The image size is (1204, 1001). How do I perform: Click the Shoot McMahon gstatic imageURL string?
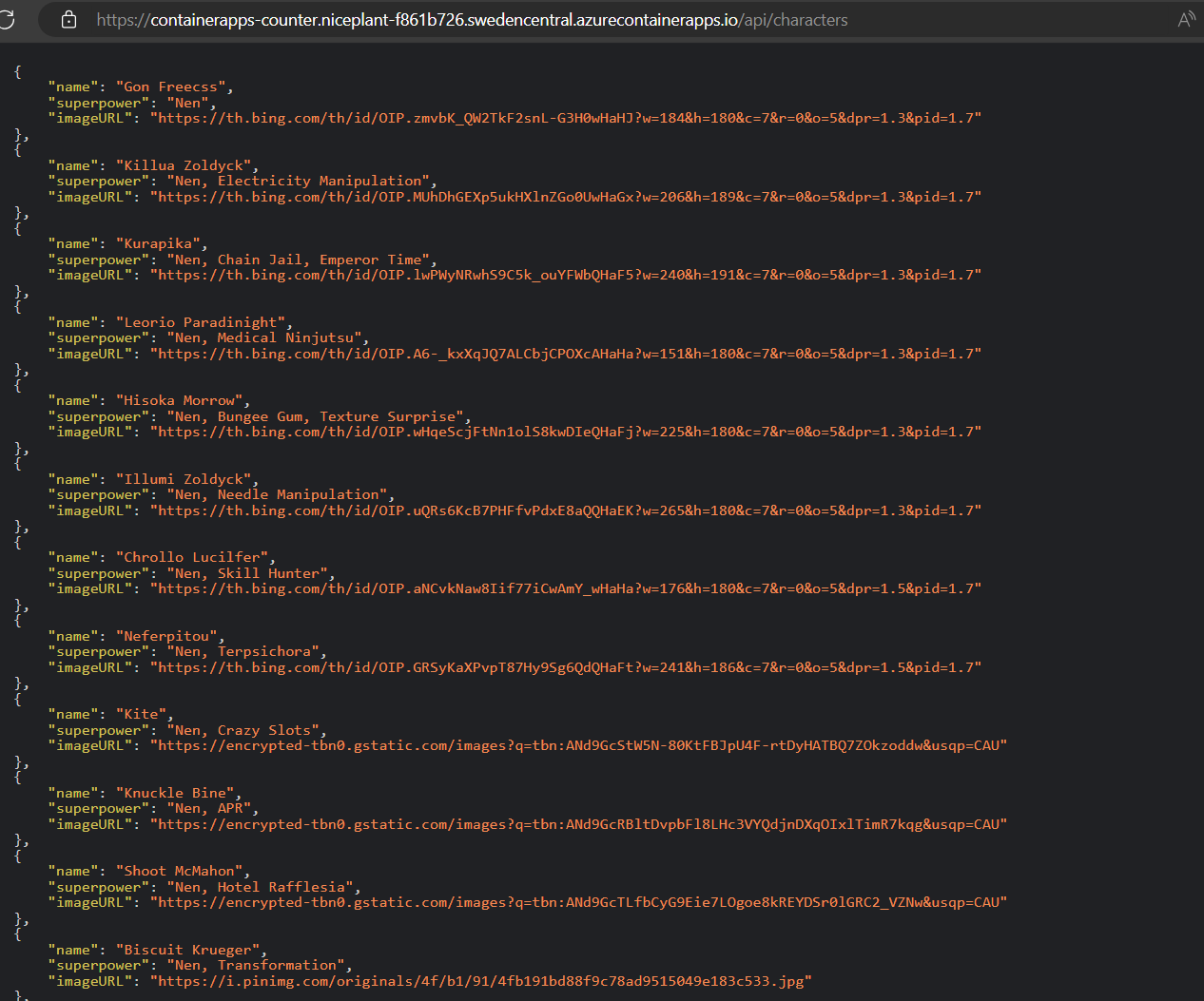pyautogui.click(x=578, y=902)
